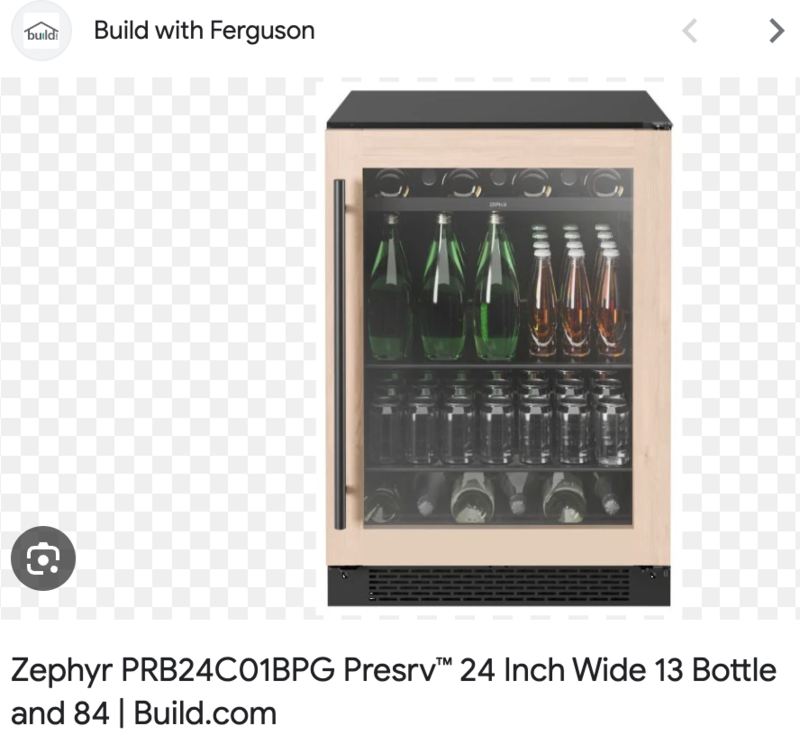The height and width of the screenshot is (753, 800).
Task: Go to the next image with the right chevron
Action: coord(776,31)
